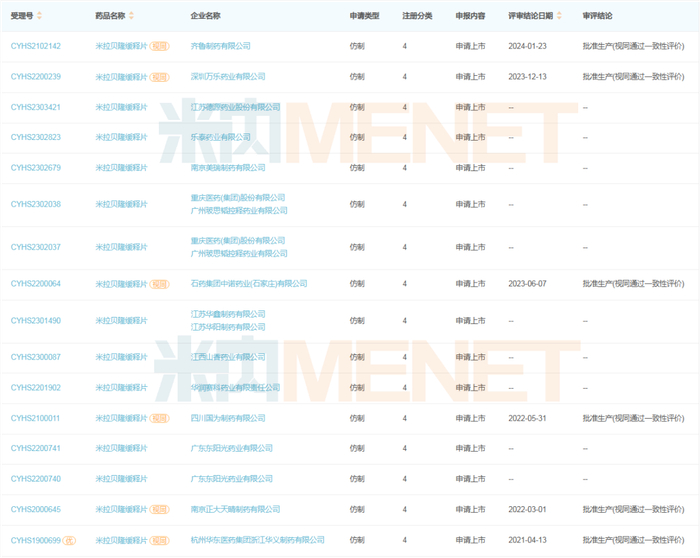Sort by 药品名称 column arrows

(x=131, y=16)
